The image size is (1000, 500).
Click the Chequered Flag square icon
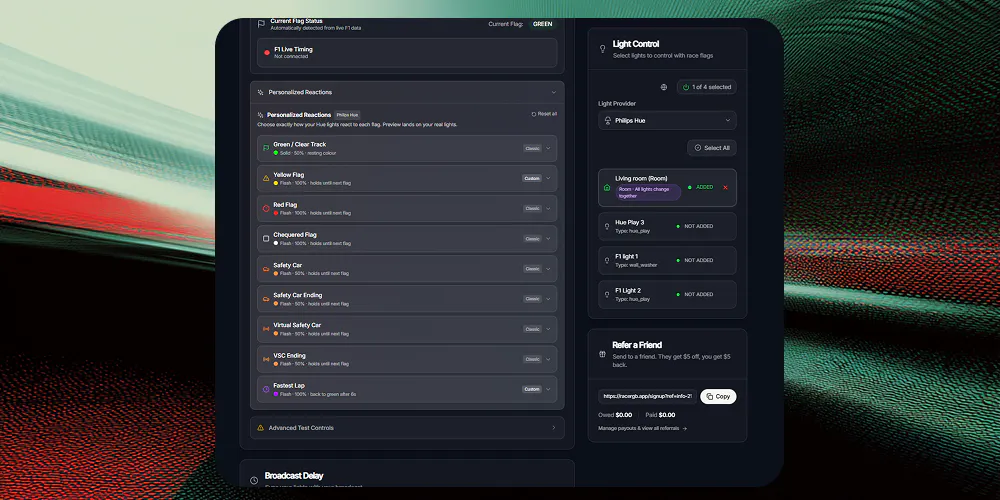point(266,239)
